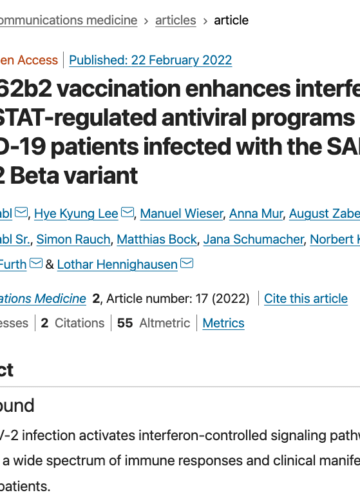Open the Metrics link

pos(223,323)
